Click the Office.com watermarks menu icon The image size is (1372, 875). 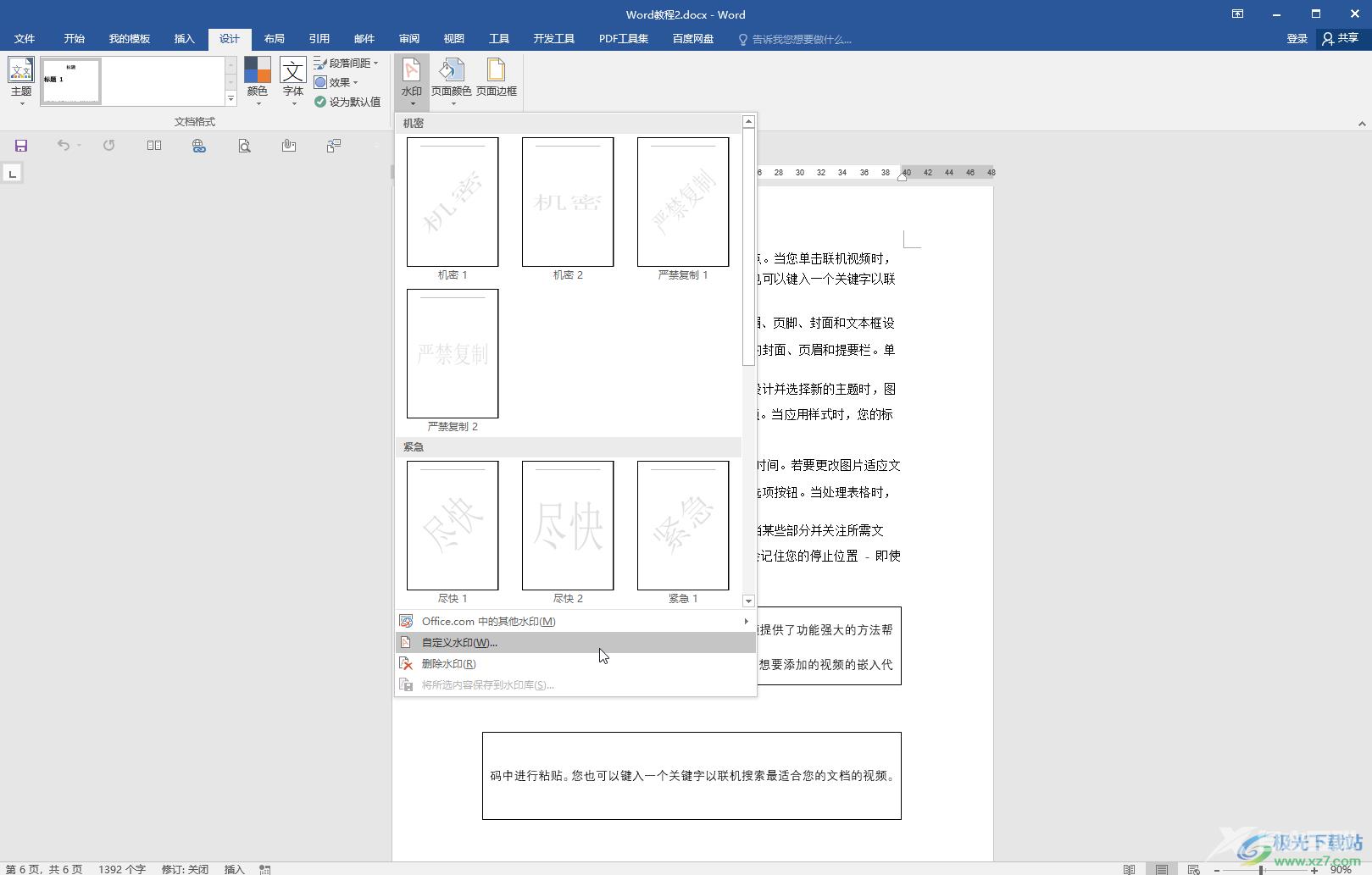[406, 621]
